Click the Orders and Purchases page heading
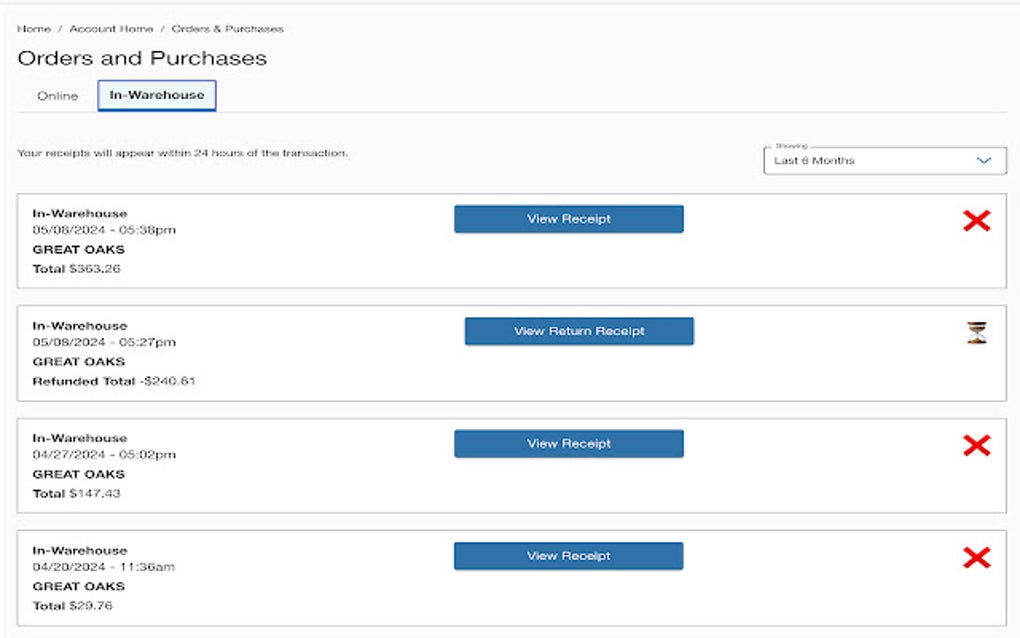This screenshot has width=1020, height=638. point(142,58)
